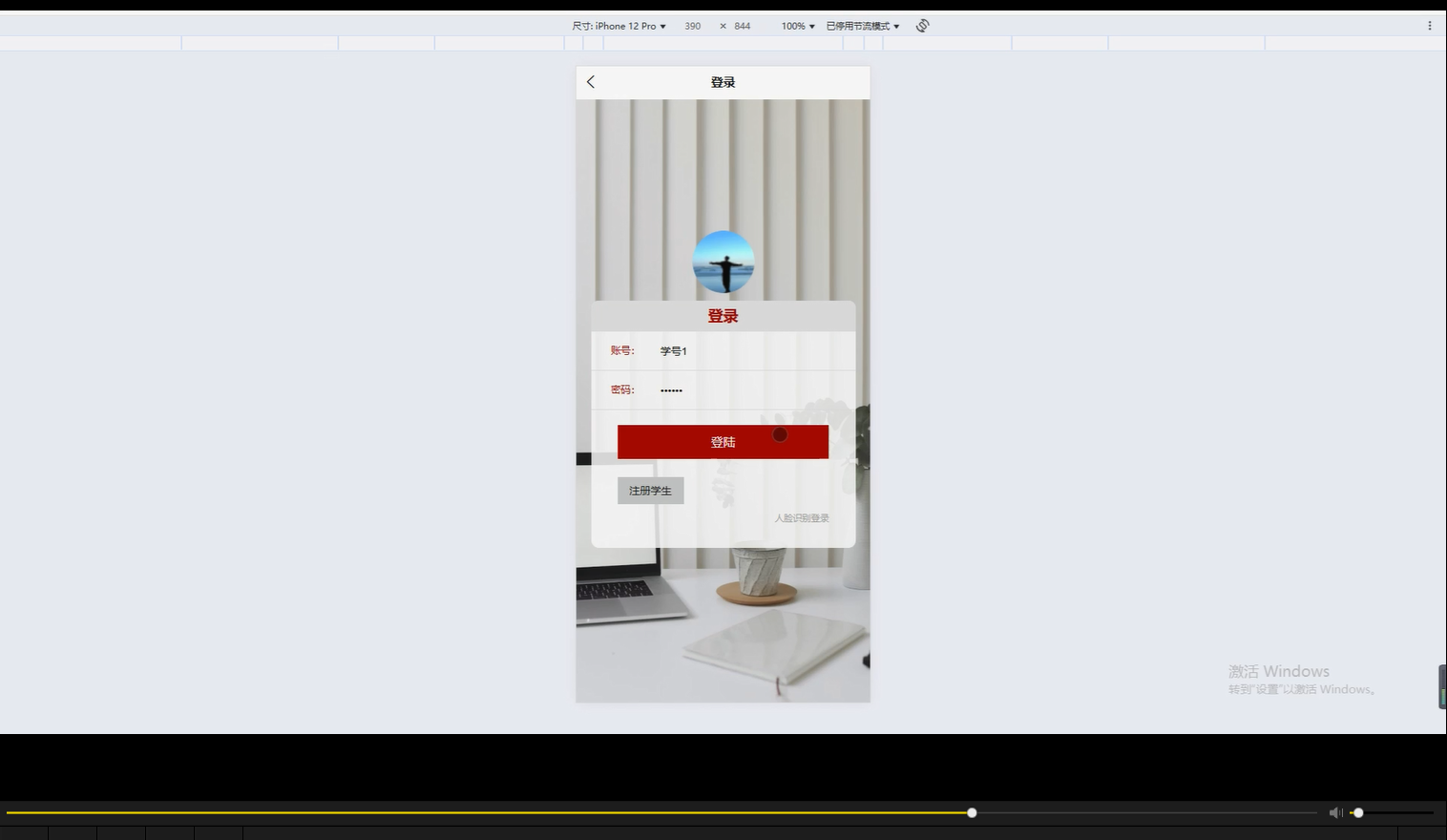Click the back arrow on the login page

pyautogui.click(x=590, y=82)
